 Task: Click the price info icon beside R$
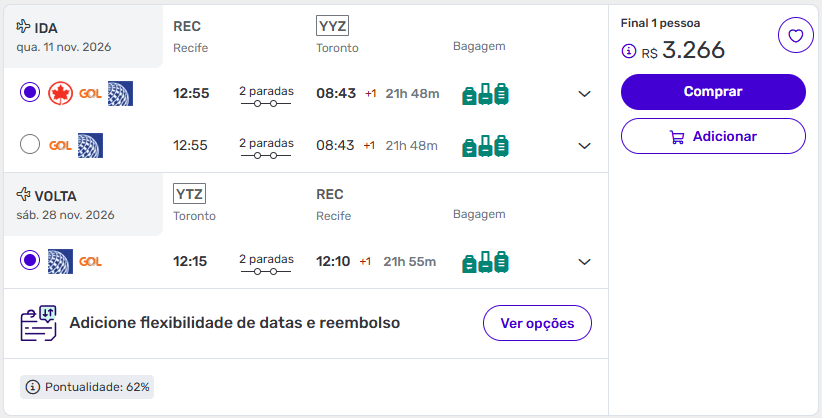tap(629, 51)
